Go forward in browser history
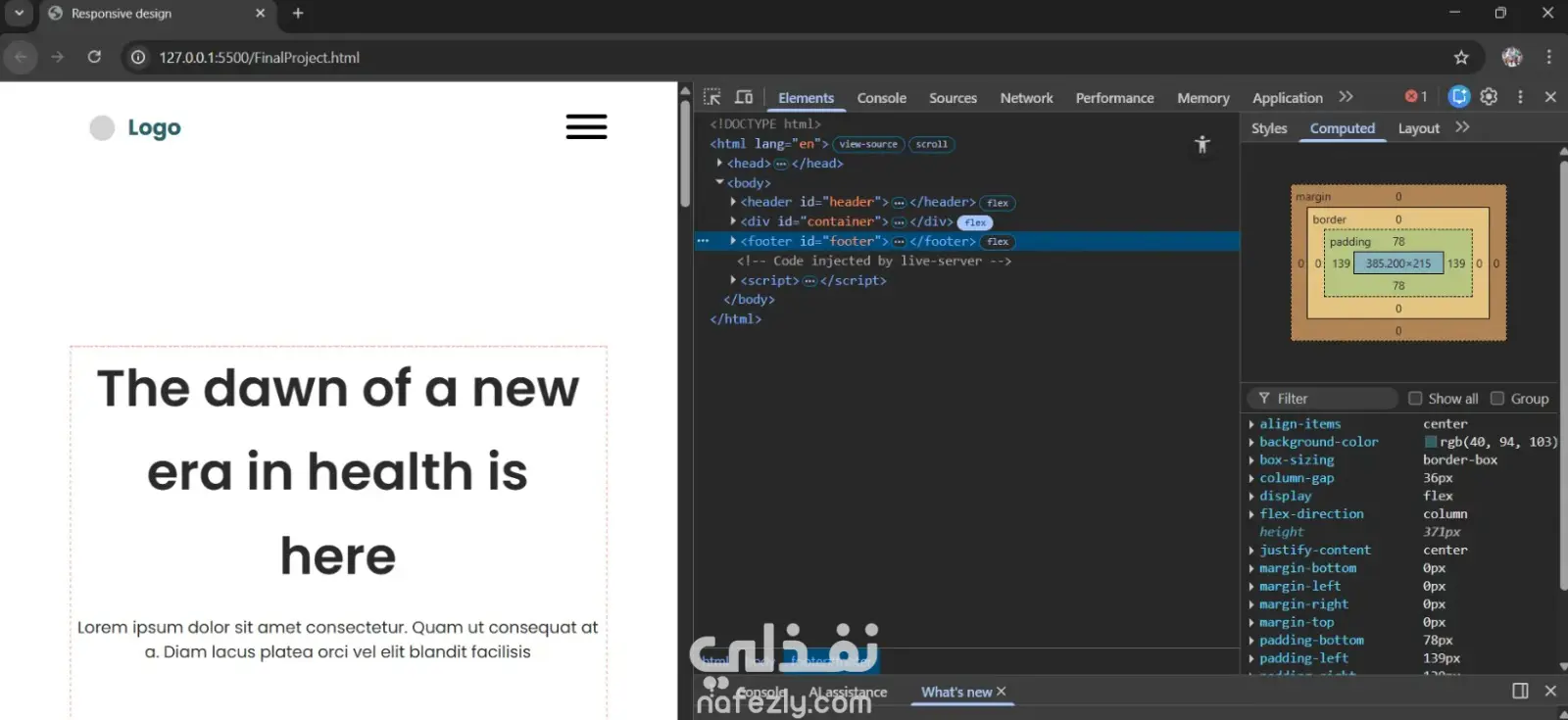The width and height of the screenshot is (1568, 720). [58, 57]
